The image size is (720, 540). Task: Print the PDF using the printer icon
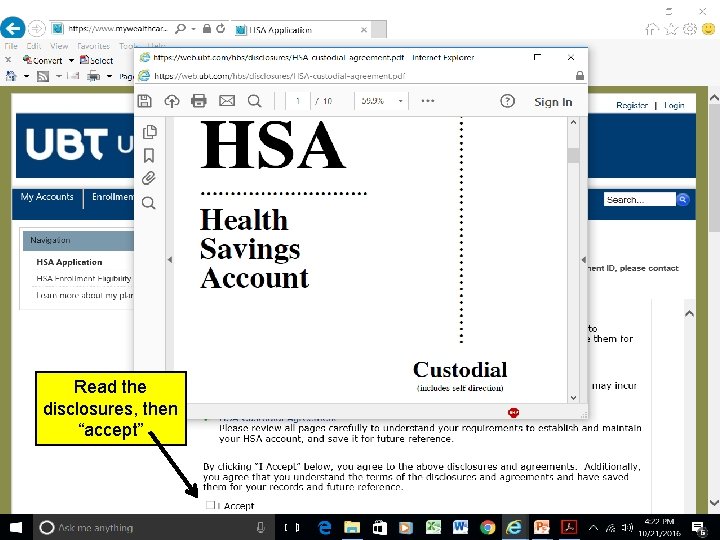point(199,101)
